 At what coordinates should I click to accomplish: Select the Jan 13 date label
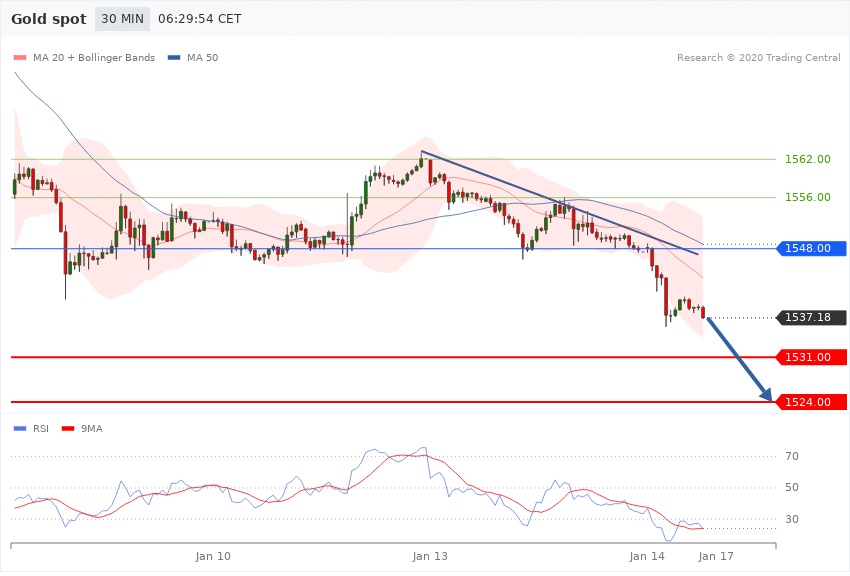(430, 554)
